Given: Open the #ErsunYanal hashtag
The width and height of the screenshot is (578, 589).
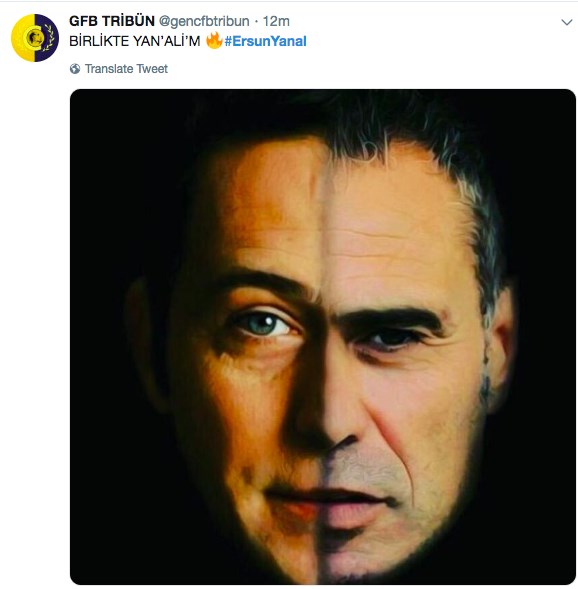Looking at the screenshot, I should (266, 41).
